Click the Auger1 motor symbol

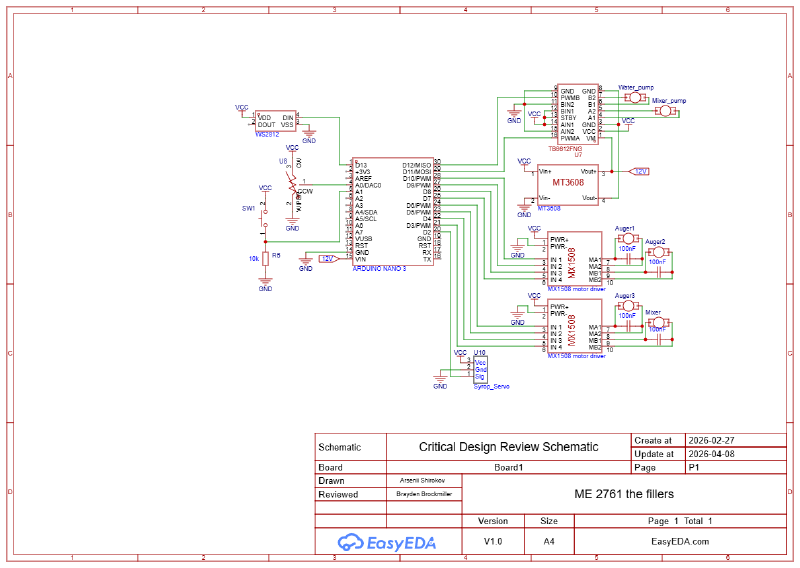pyautogui.click(x=628, y=238)
